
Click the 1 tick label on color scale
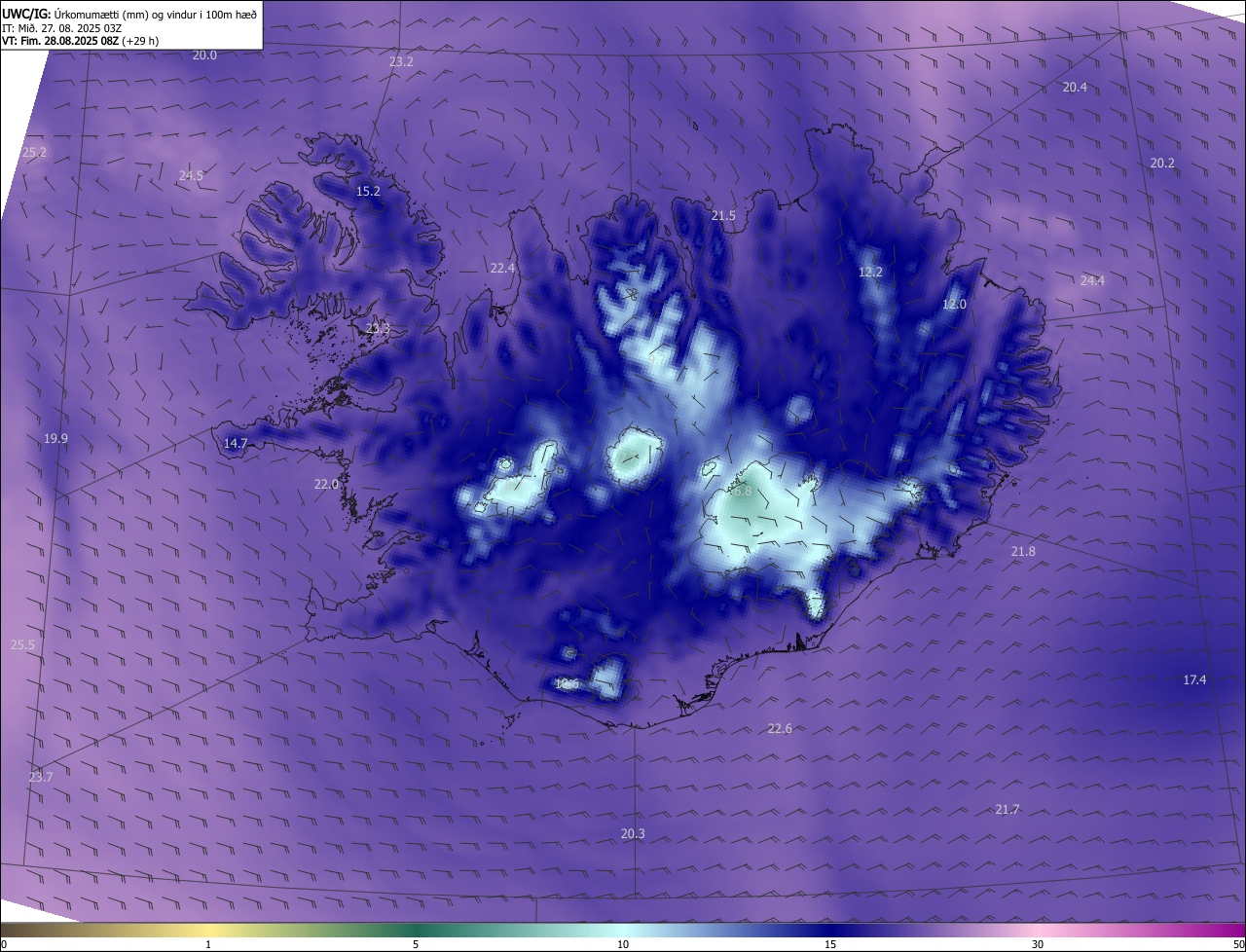[x=208, y=944]
